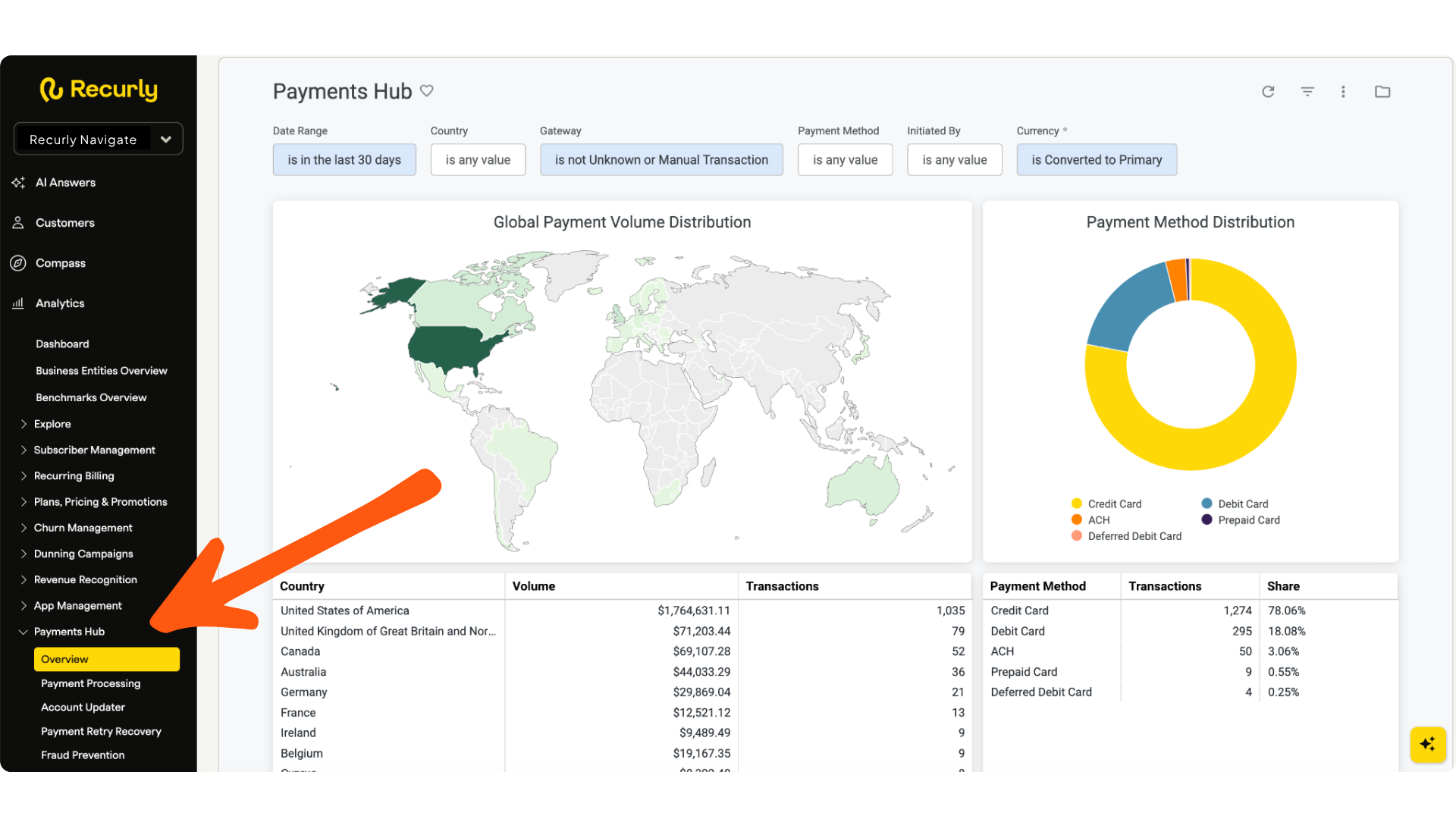Open Gateway filter
1456x819 pixels.
click(661, 160)
